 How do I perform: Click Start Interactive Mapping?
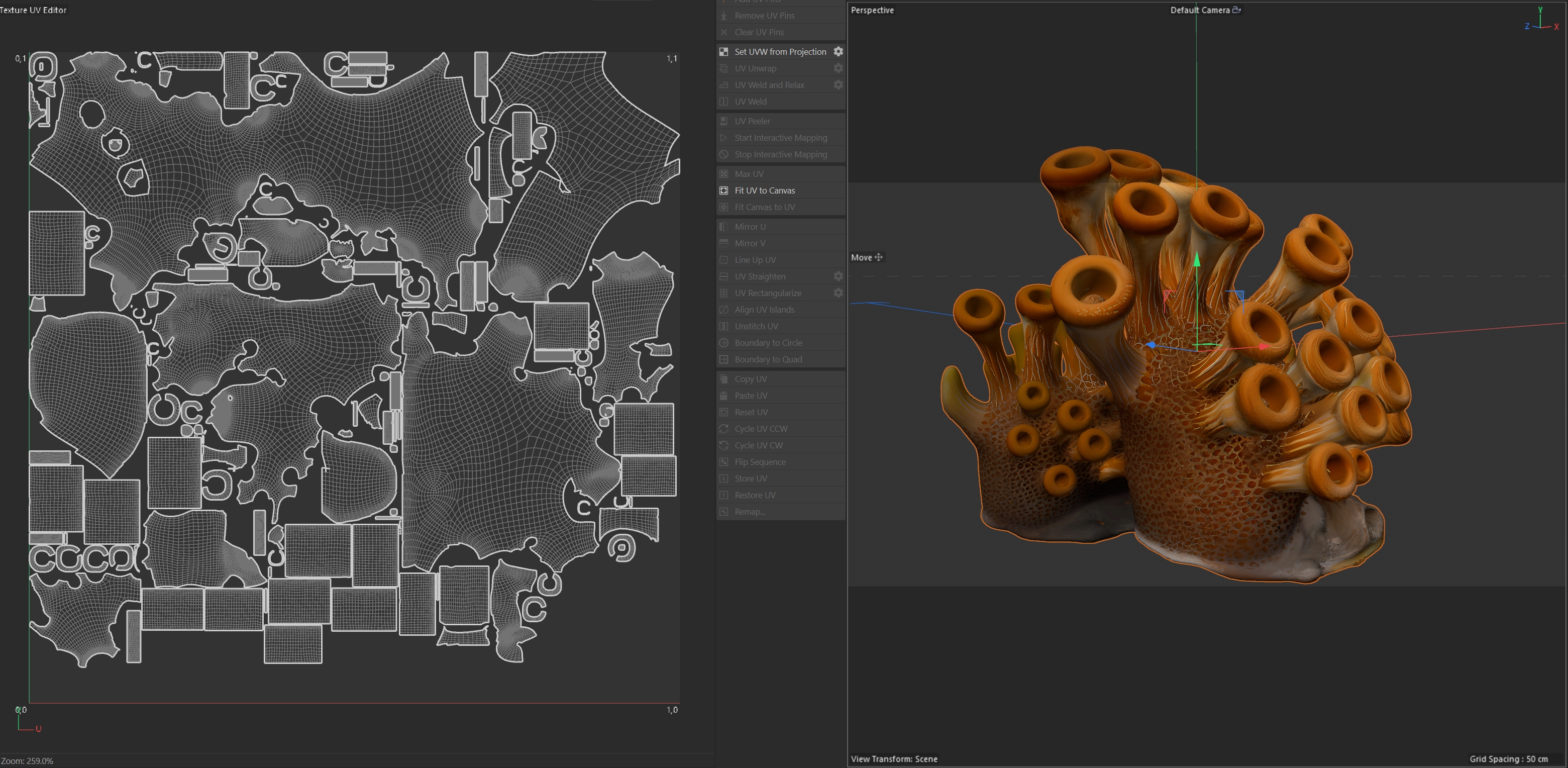pos(780,138)
